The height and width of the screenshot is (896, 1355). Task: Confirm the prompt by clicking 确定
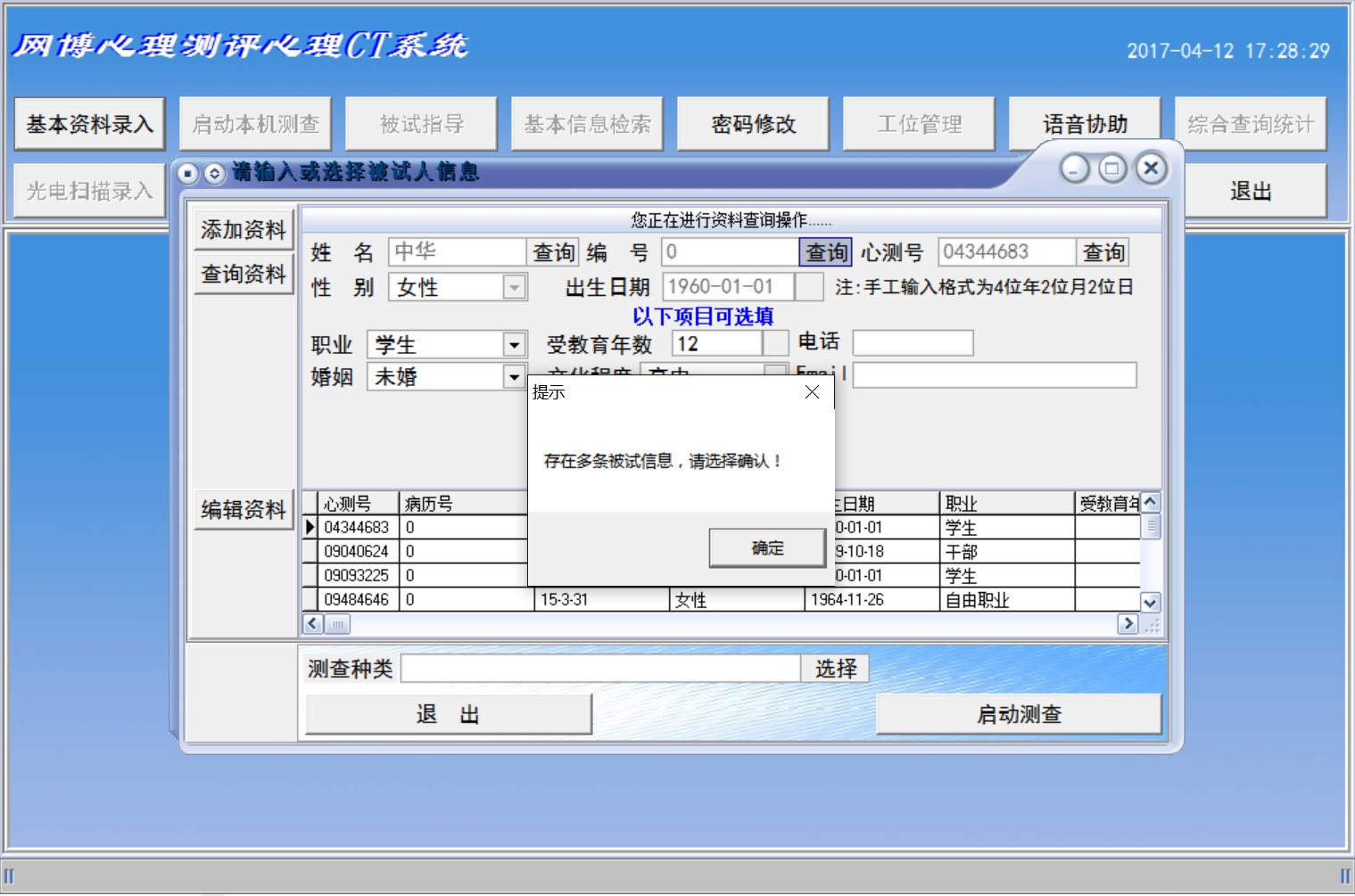click(767, 548)
